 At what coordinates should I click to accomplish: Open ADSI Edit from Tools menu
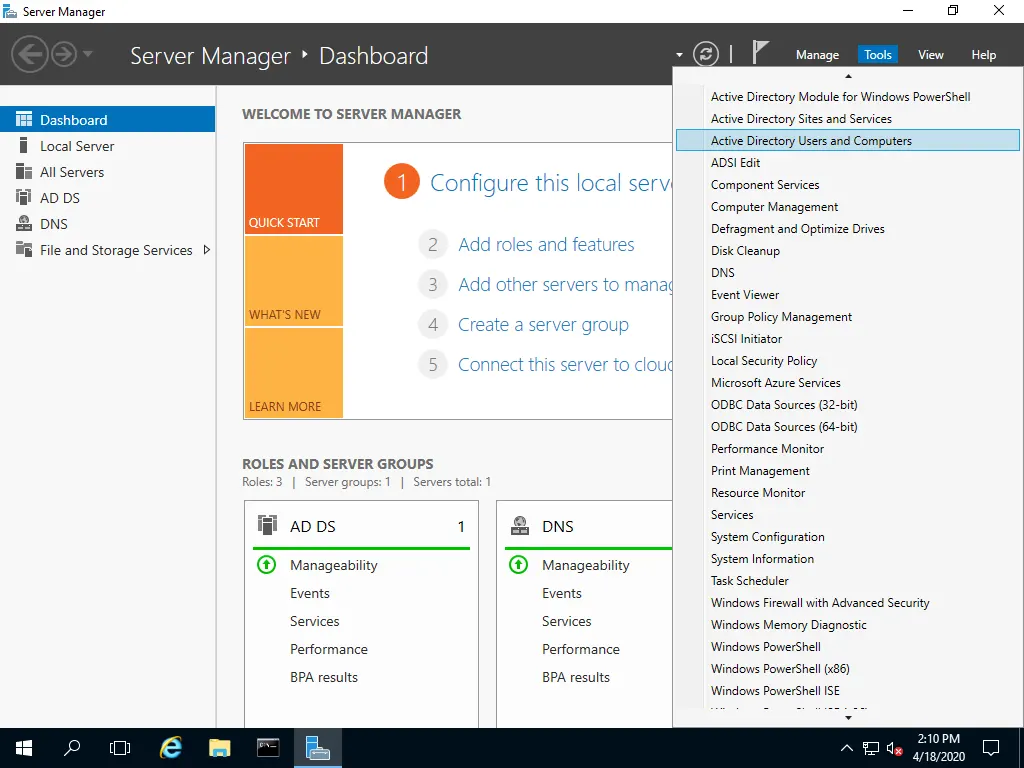pos(848,163)
